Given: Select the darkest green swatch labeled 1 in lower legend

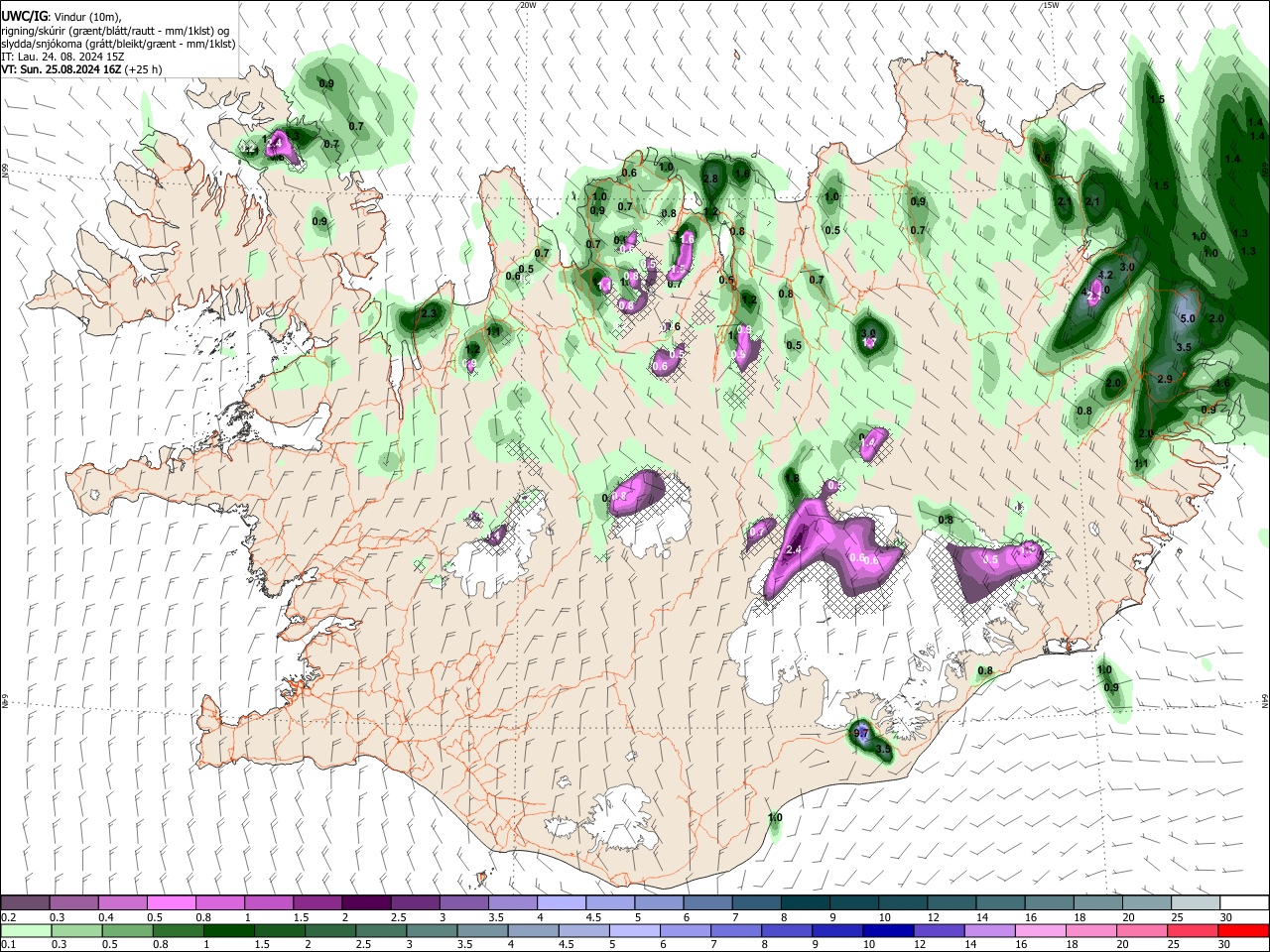Looking at the screenshot, I should click(x=228, y=930).
